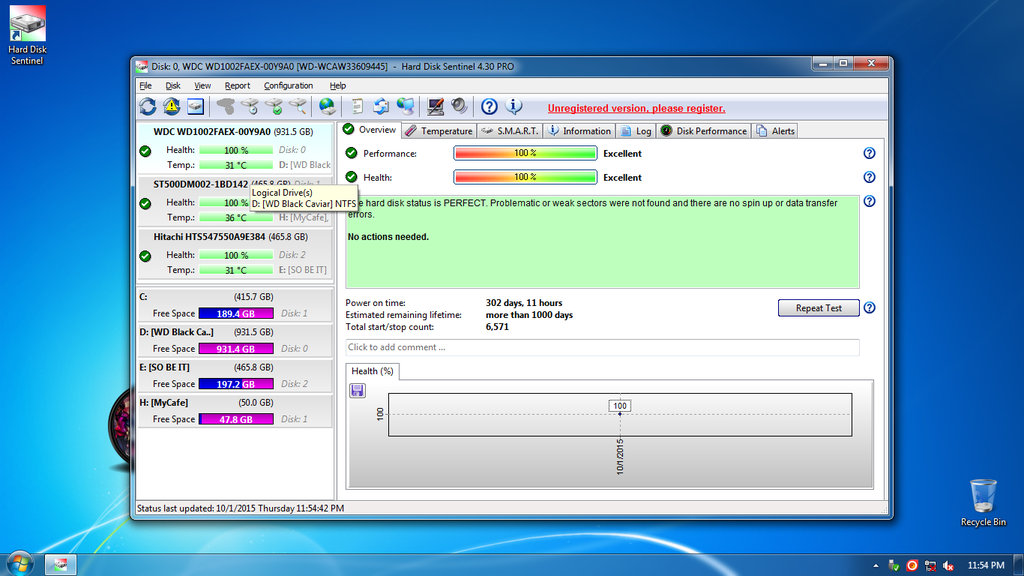Click the blue question mark toolbar icon
Screen dimensions: 1024x576
[489, 106]
